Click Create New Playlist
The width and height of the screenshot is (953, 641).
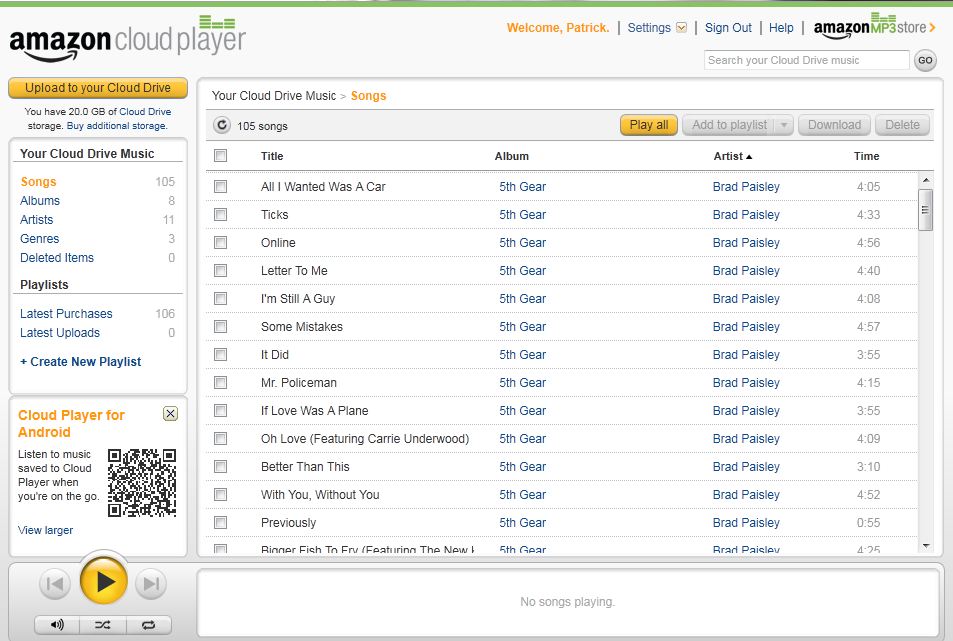click(x=81, y=362)
